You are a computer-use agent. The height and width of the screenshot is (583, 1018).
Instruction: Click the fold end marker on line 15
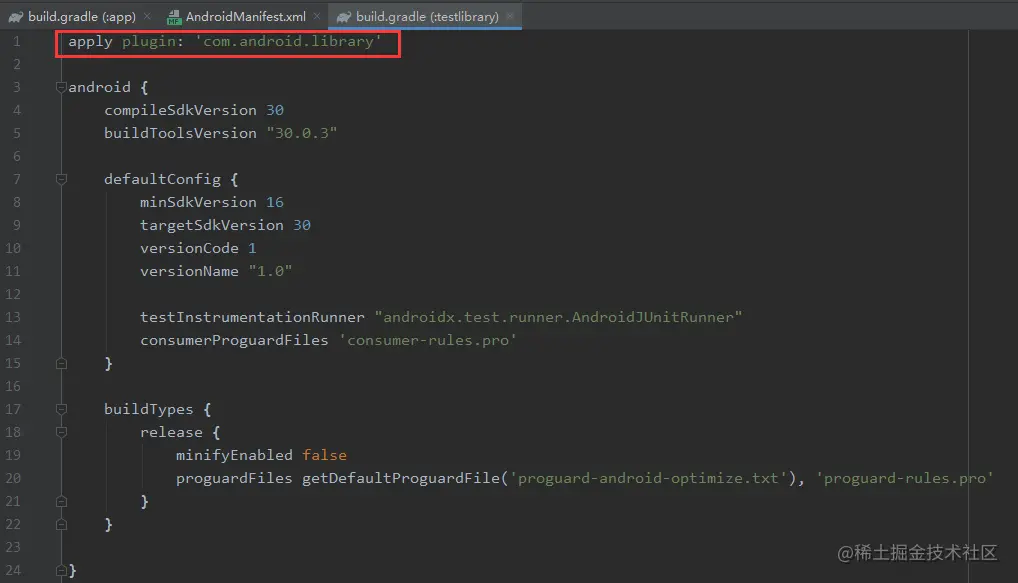[61, 364]
